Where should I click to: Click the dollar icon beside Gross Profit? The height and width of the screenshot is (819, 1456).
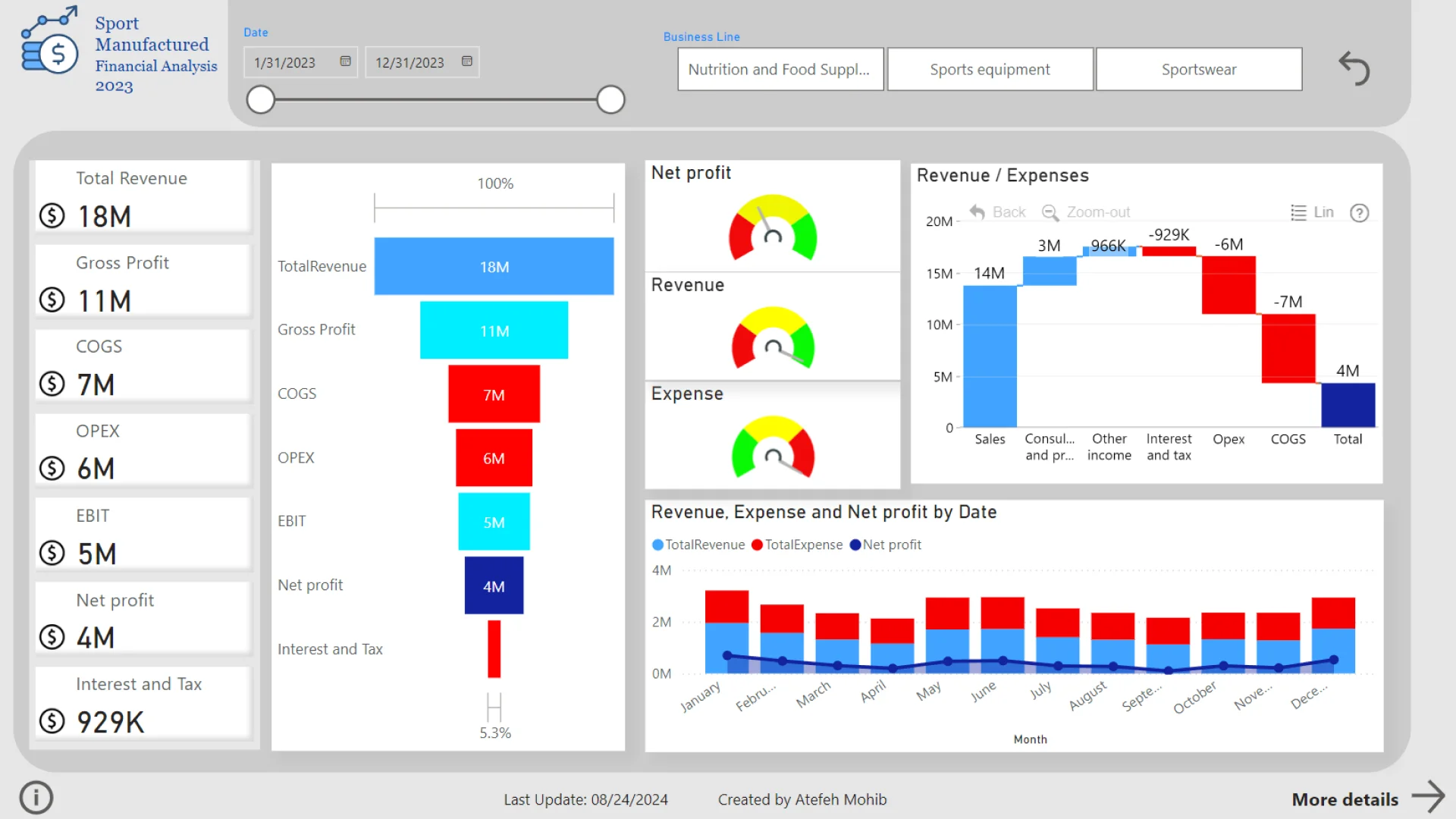(52, 300)
